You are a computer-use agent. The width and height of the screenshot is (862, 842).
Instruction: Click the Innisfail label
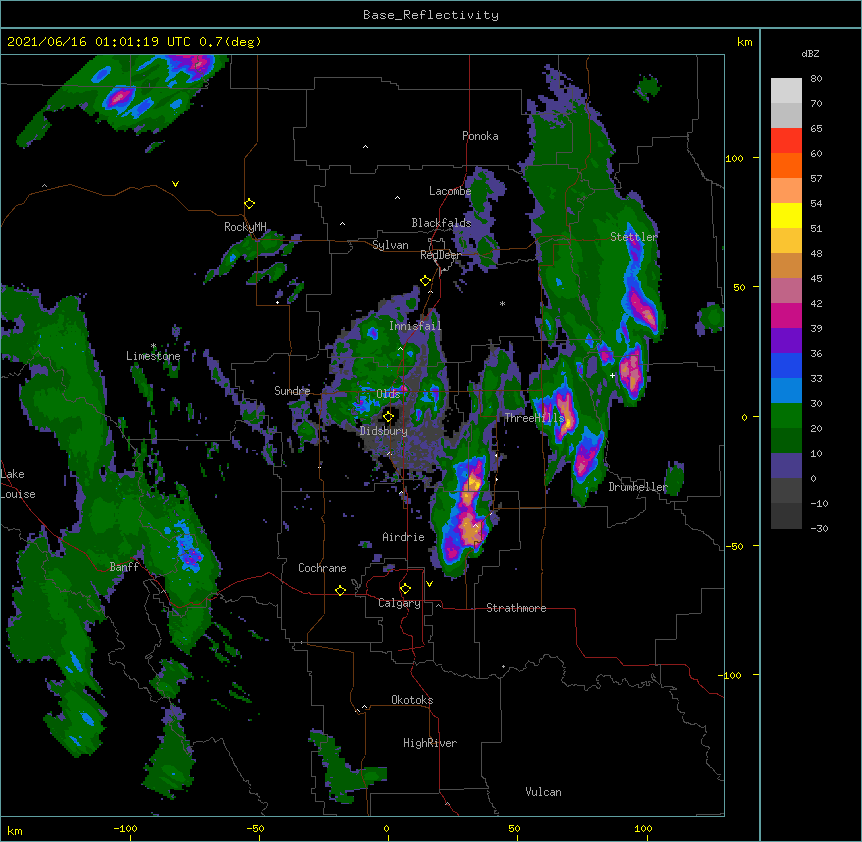[x=415, y=326]
